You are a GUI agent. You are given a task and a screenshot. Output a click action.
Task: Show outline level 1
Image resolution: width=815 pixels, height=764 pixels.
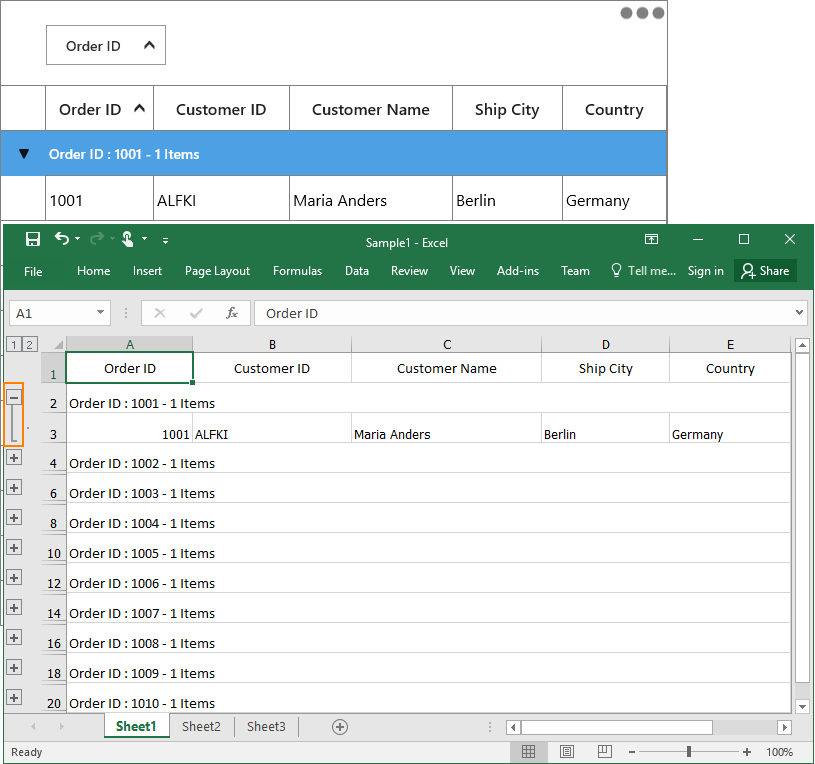click(14, 344)
